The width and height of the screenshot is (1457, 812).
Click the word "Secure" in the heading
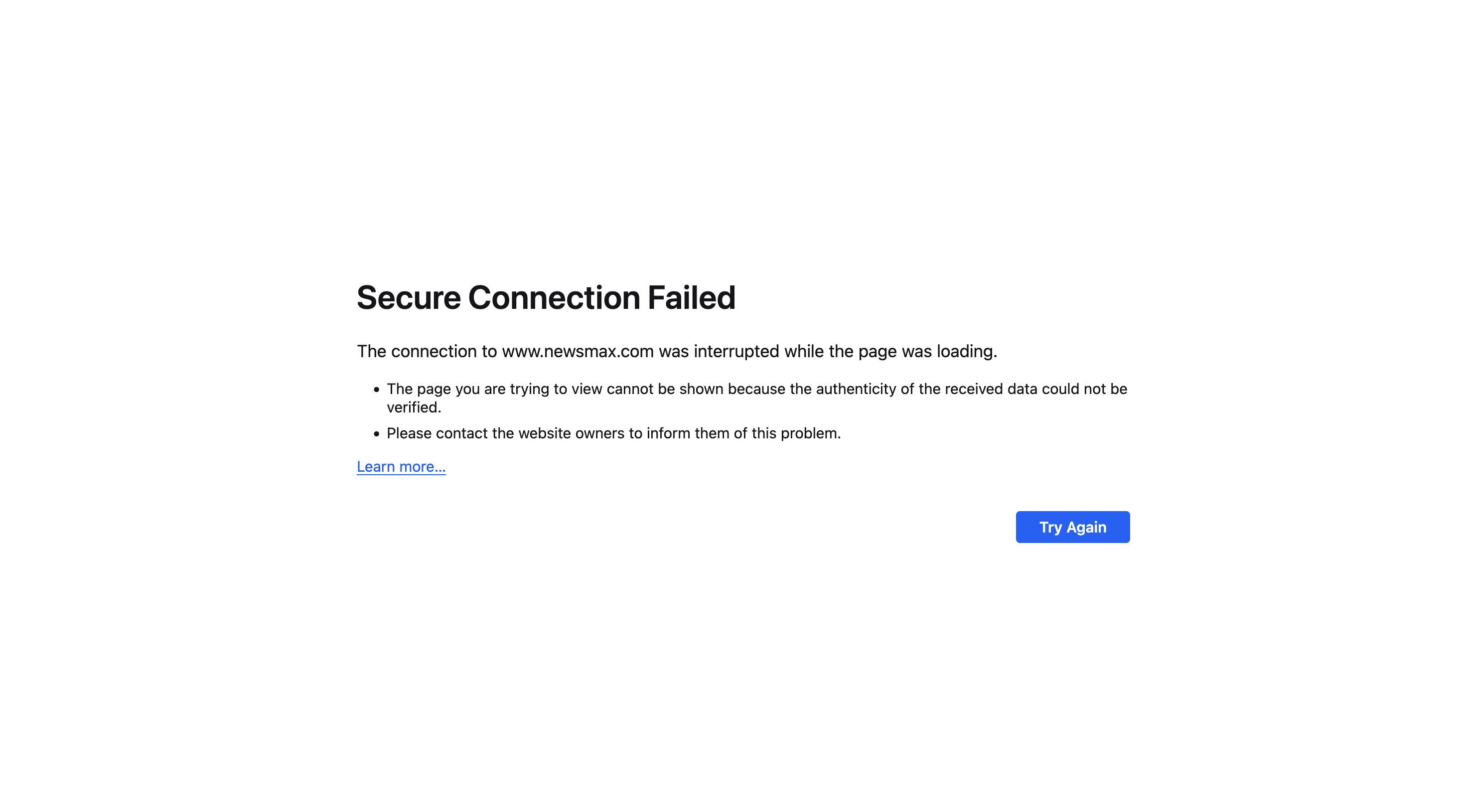[x=409, y=298]
